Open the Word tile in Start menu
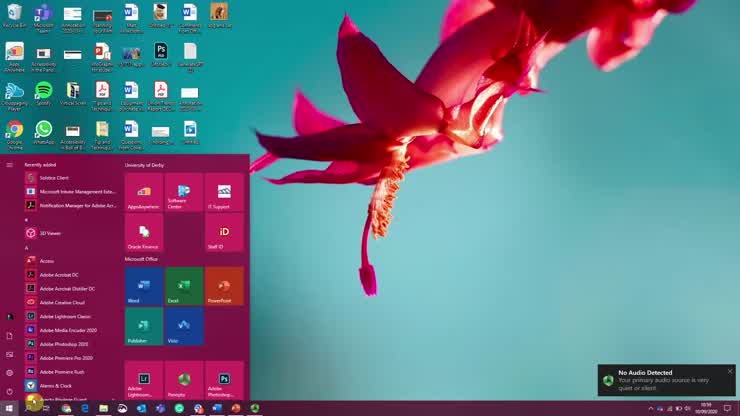The width and height of the screenshot is (740, 416). [144, 286]
